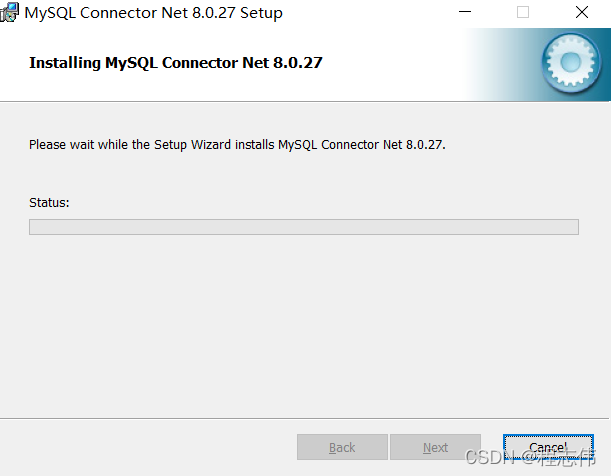Click the disabled Back button
The height and width of the screenshot is (476, 611).
point(342,447)
